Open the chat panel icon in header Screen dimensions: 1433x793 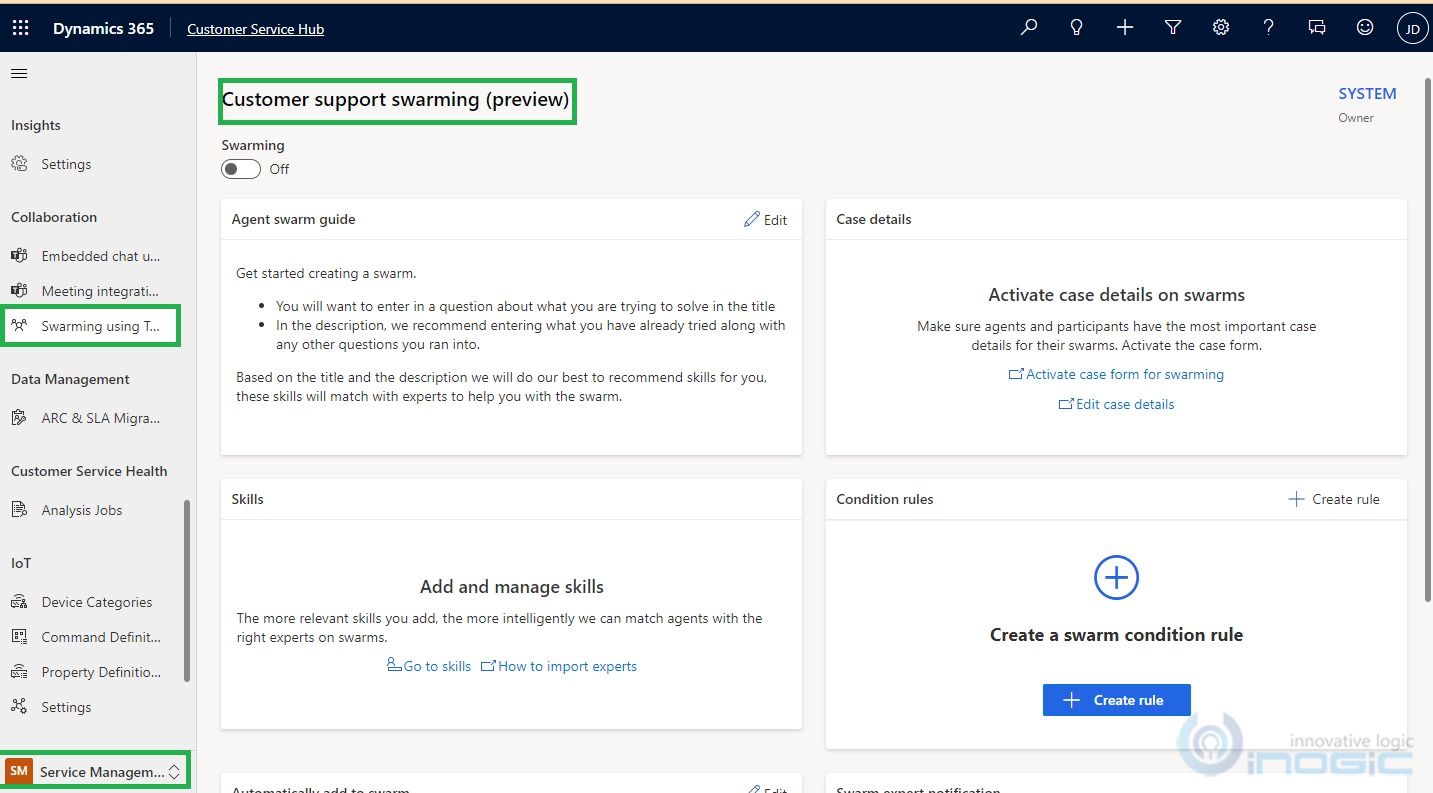pyautogui.click(x=1317, y=28)
